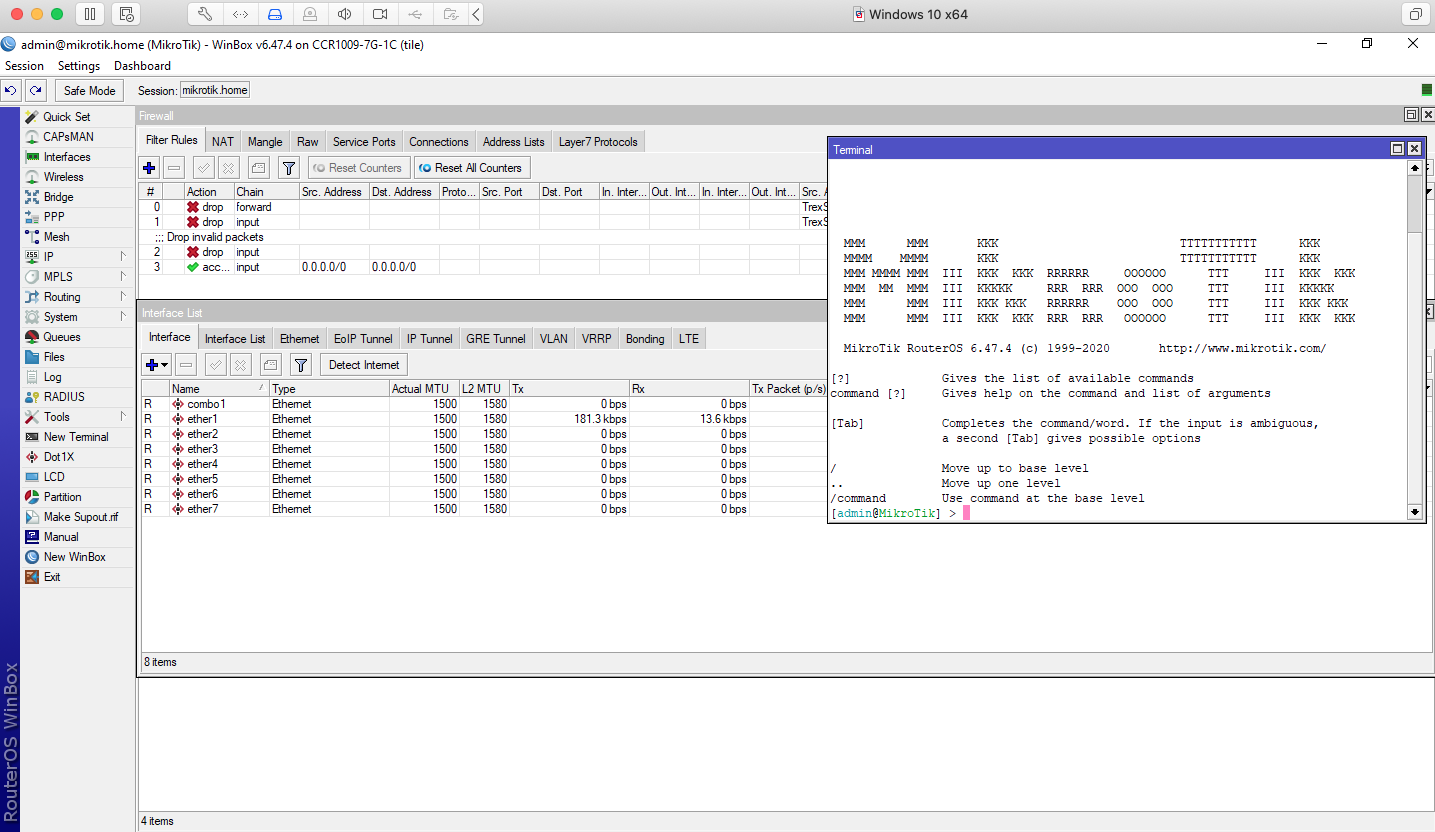
Task: Click the Redo arrow in WinBox toolbar
Action: coord(35,90)
